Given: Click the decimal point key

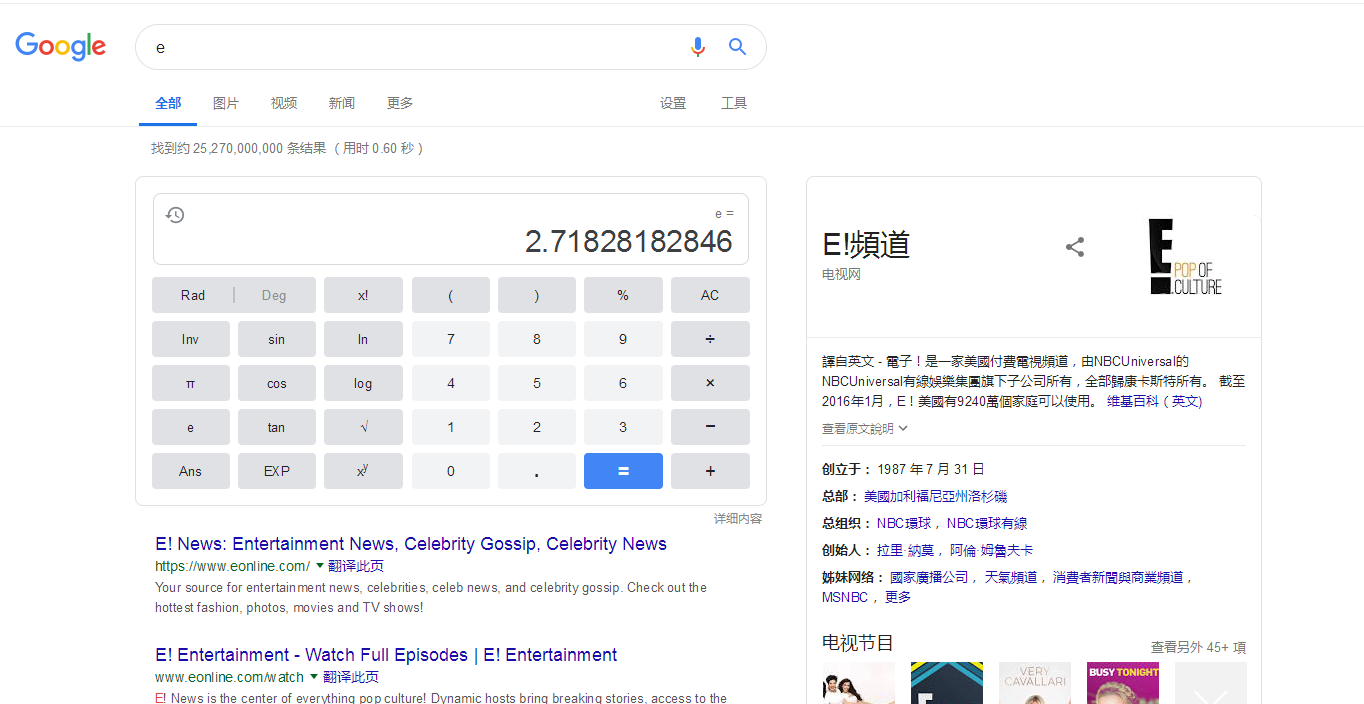Looking at the screenshot, I should coord(537,471).
